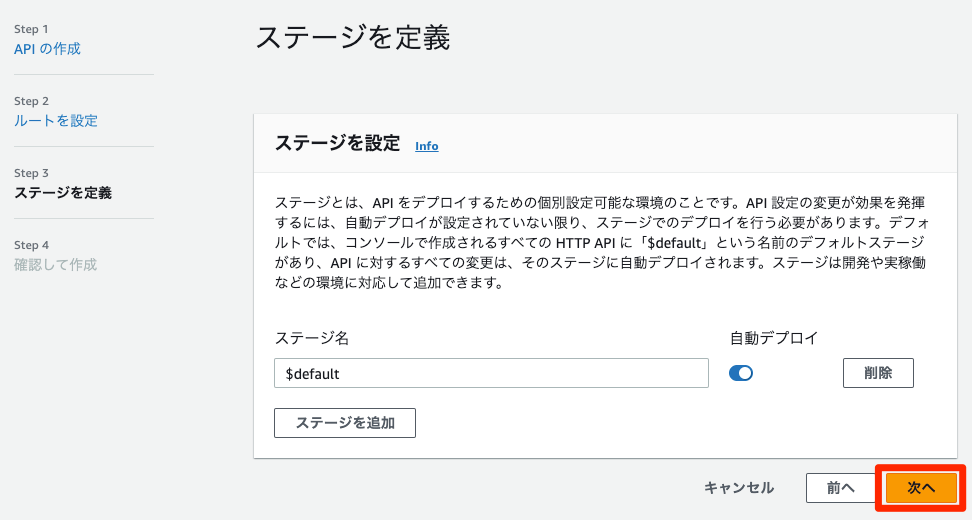The image size is (972, 520).
Task: Click the page title "ステージを定義"
Action: tap(353, 38)
